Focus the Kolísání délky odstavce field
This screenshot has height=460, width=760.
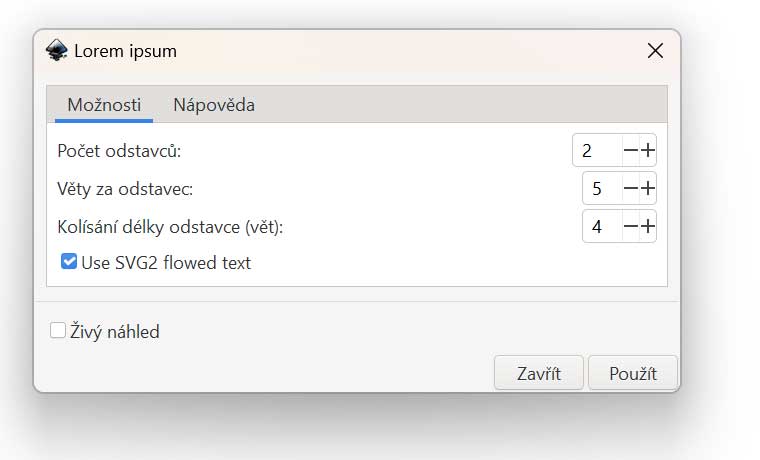(x=601, y=227)
